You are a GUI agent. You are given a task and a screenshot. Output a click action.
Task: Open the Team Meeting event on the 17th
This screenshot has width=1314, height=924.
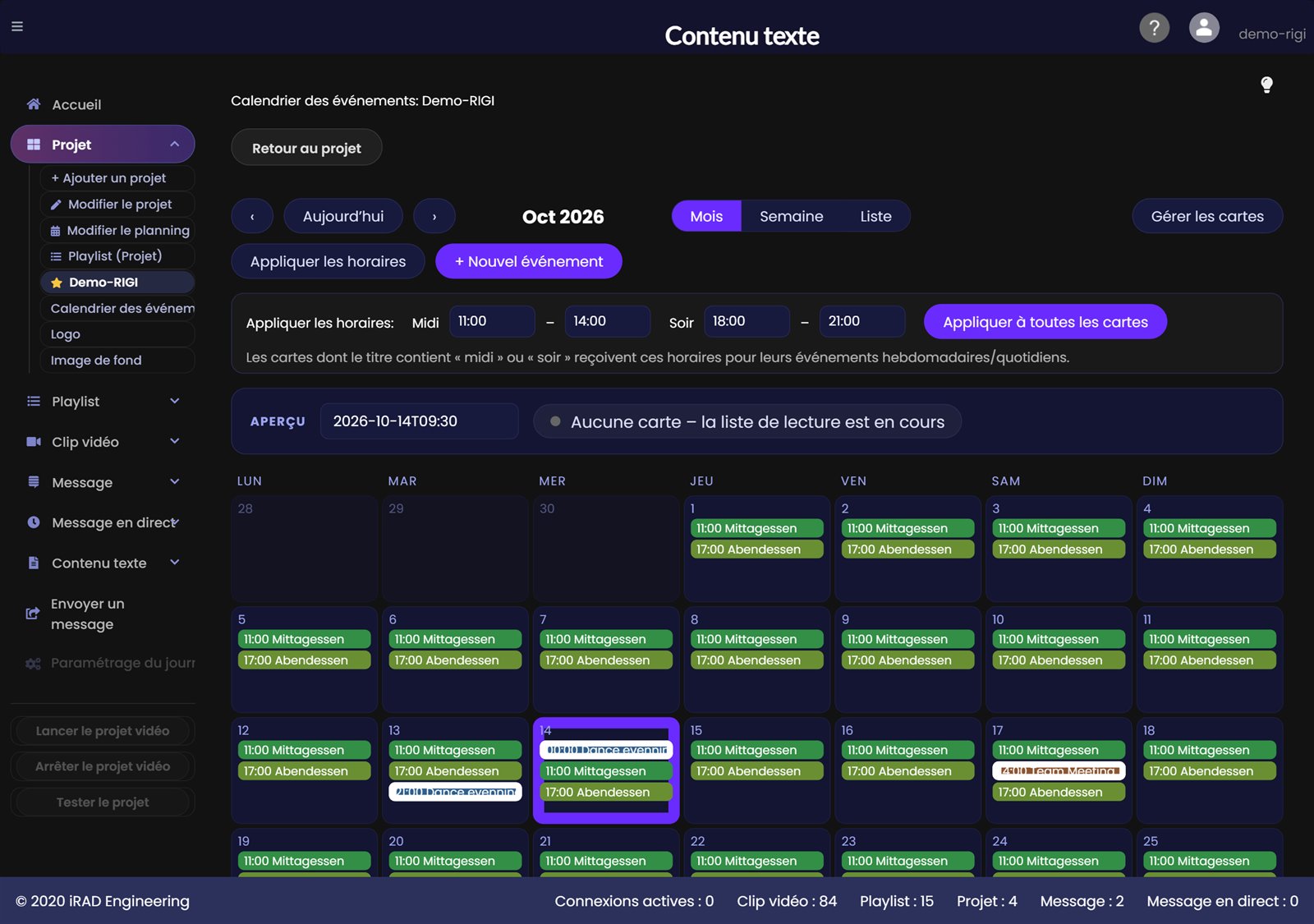coord(1059,771)
